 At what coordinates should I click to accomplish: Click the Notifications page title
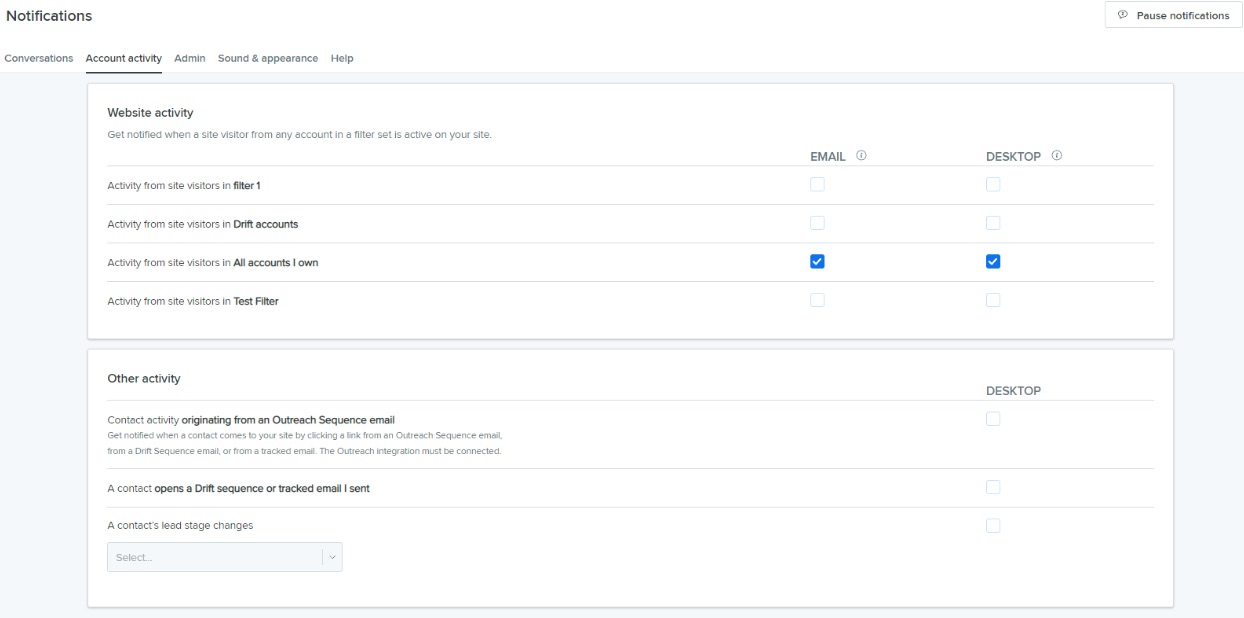(49, 16)
